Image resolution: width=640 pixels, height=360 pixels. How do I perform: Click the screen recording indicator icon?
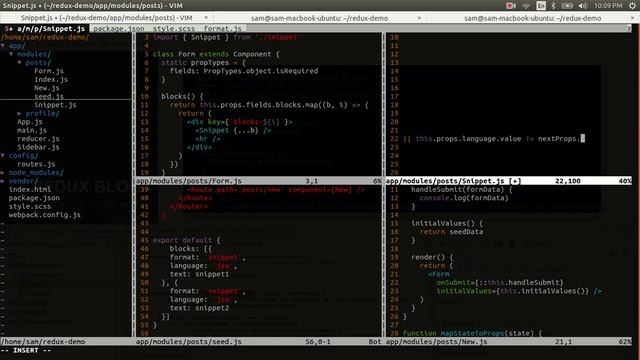coord(510,6)
